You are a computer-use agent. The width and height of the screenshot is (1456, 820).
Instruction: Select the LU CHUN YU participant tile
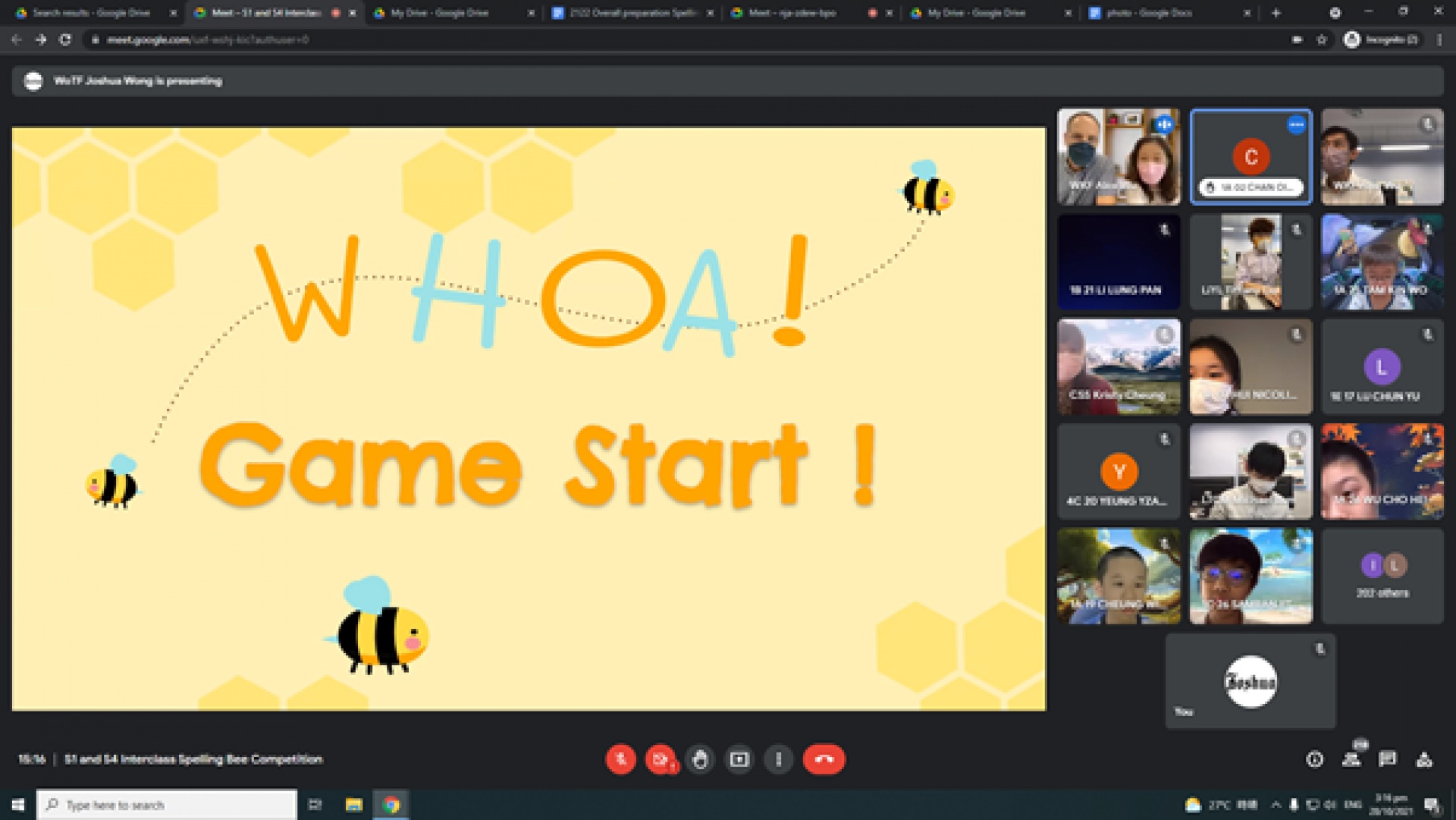pos(1382,367)
